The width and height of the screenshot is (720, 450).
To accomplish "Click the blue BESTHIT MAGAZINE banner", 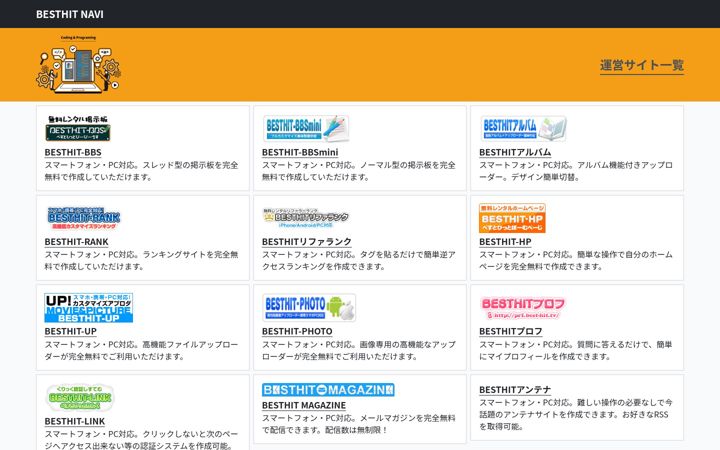I will (x=328, y=390).
